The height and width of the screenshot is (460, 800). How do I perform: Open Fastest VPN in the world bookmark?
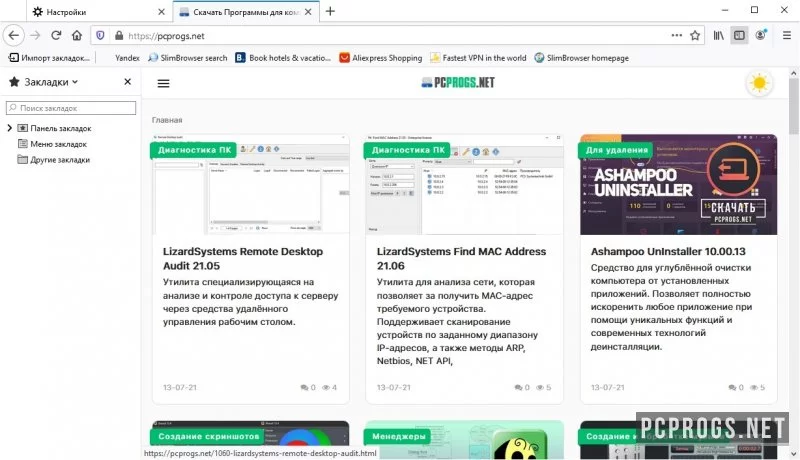point(478,58)
